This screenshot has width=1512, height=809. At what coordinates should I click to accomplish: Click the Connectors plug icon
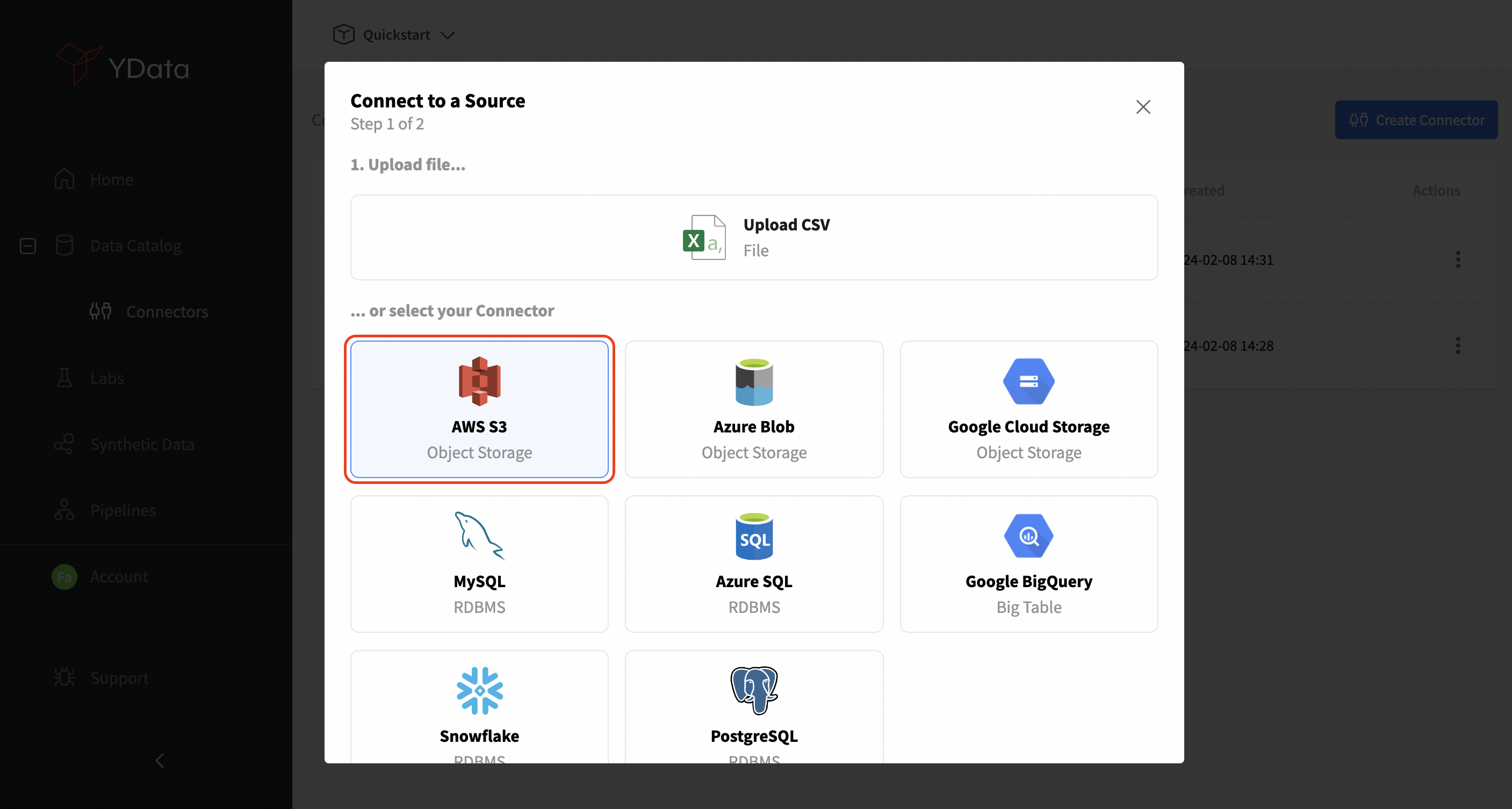[100, 311]
